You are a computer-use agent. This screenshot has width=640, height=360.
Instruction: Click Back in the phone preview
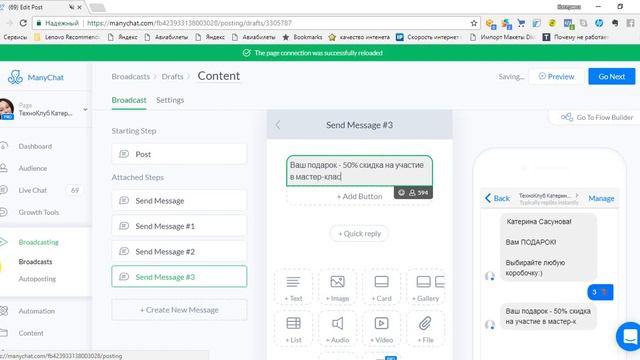tap(497, 198)
